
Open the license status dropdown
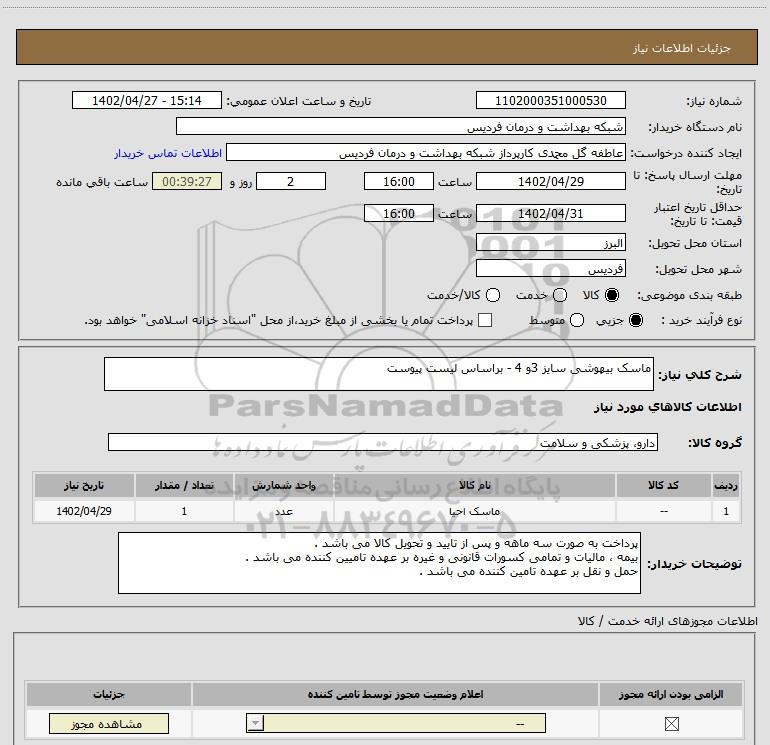click(396, 723)
